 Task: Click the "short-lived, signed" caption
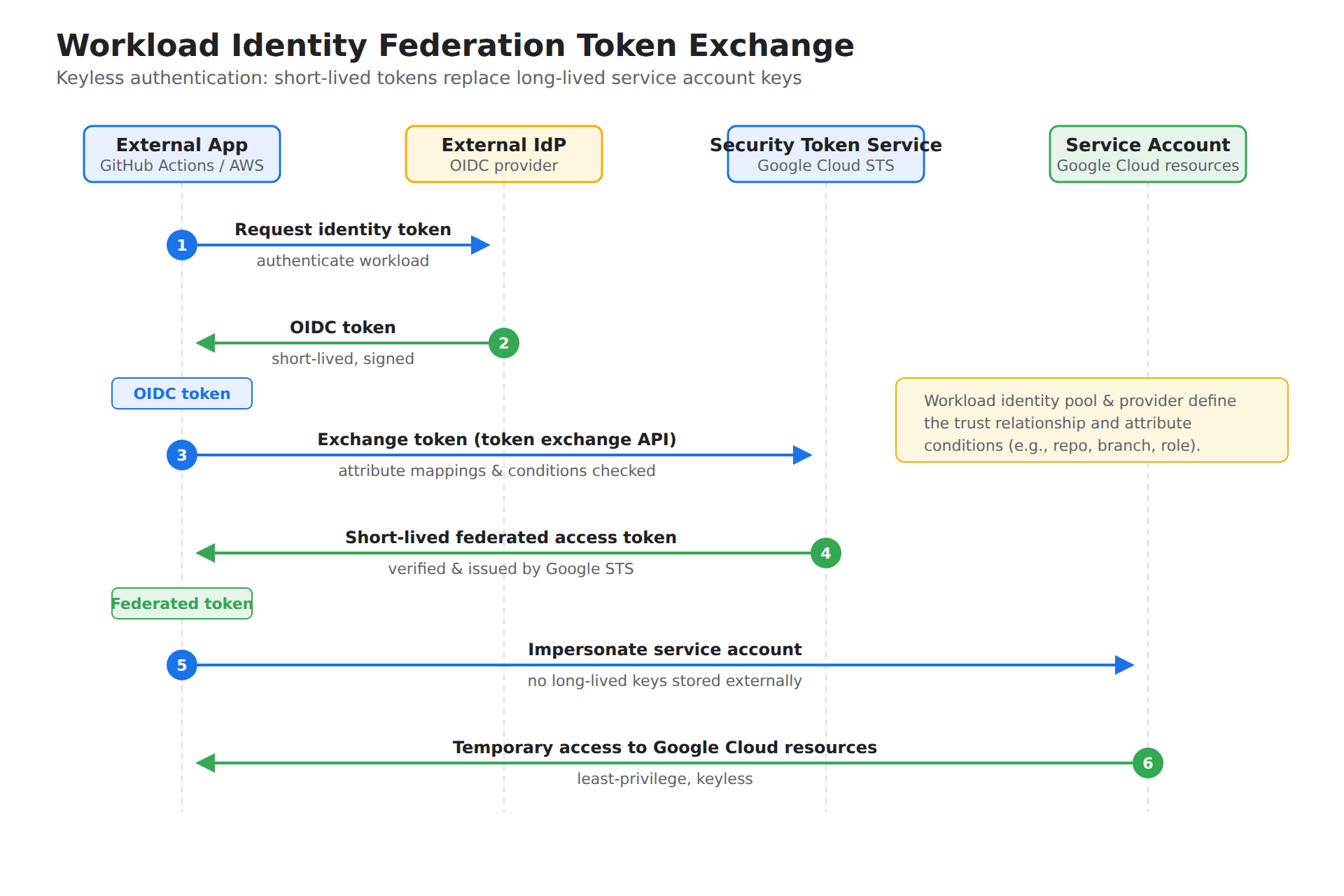click(x=343, y=359)
